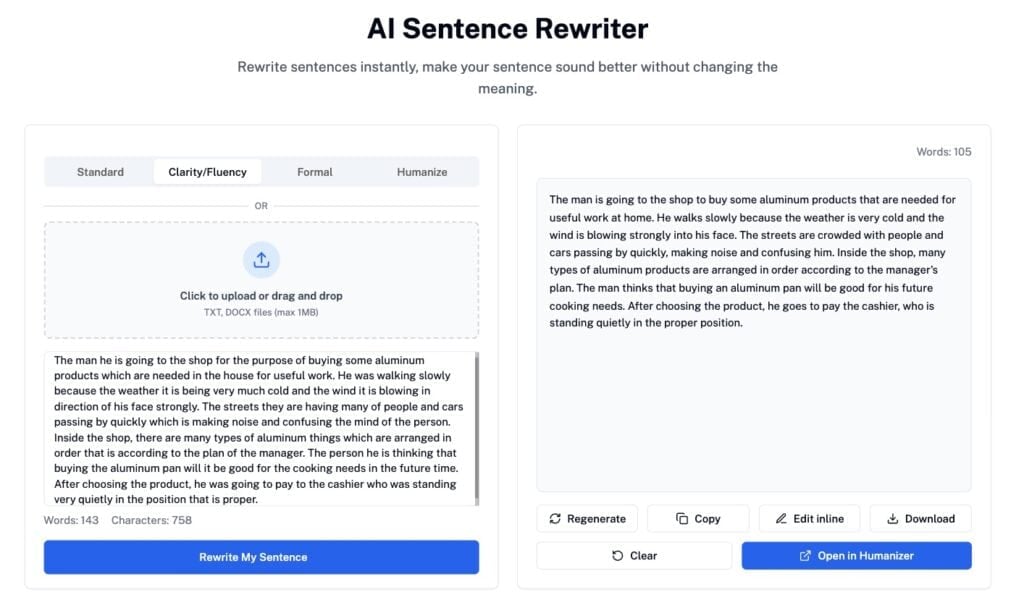Click the Copy clipboard icon
Image resolution: width=1024 pixels, height=608 pixels.
click(681, 519)
